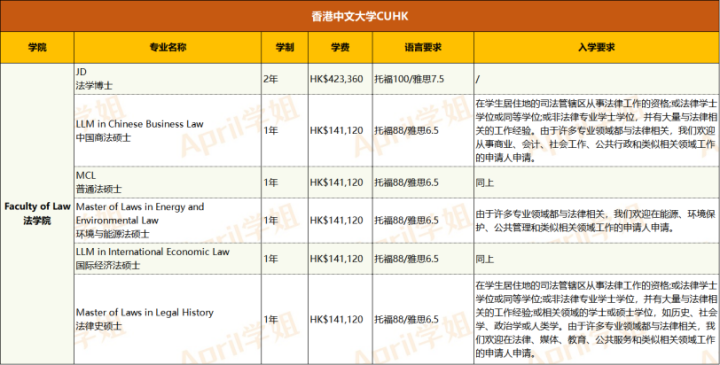Click the Faculty of Law 法学院 cell

point(37,213)
